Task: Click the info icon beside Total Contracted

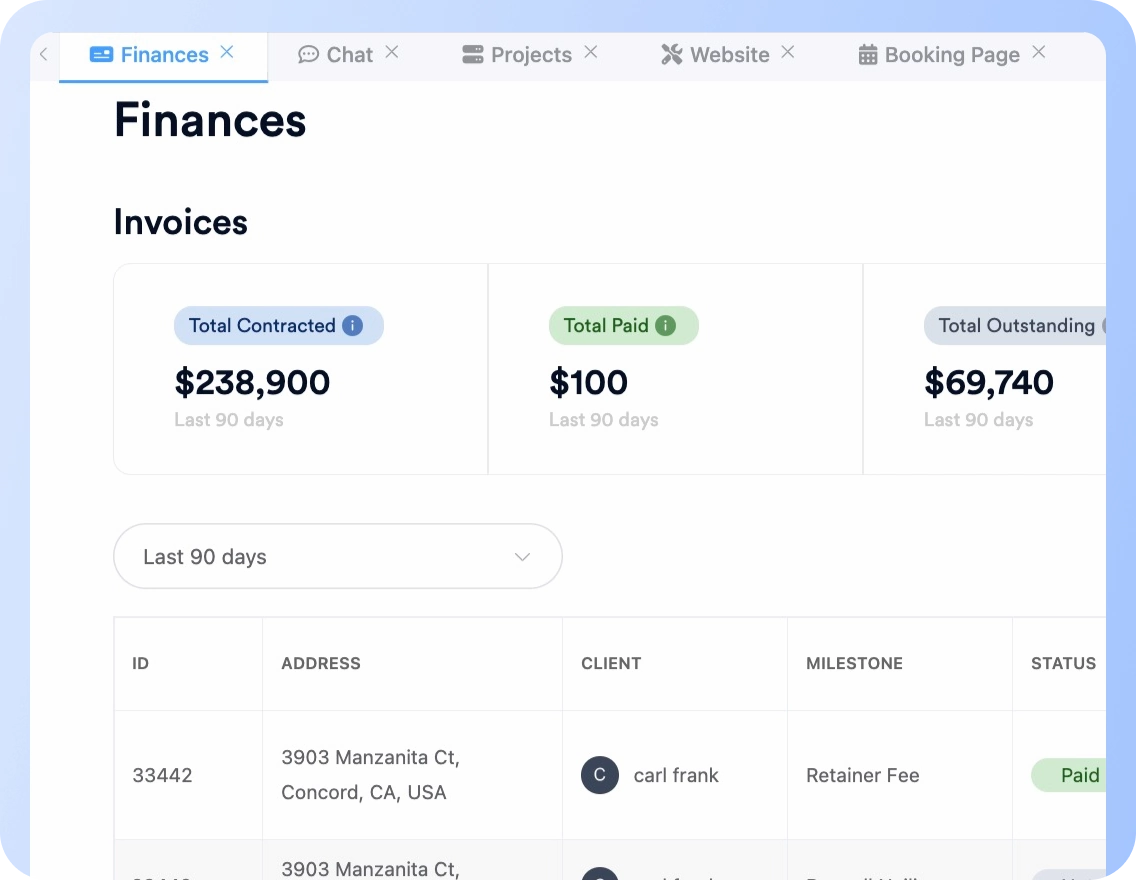Action: (352, 326)
